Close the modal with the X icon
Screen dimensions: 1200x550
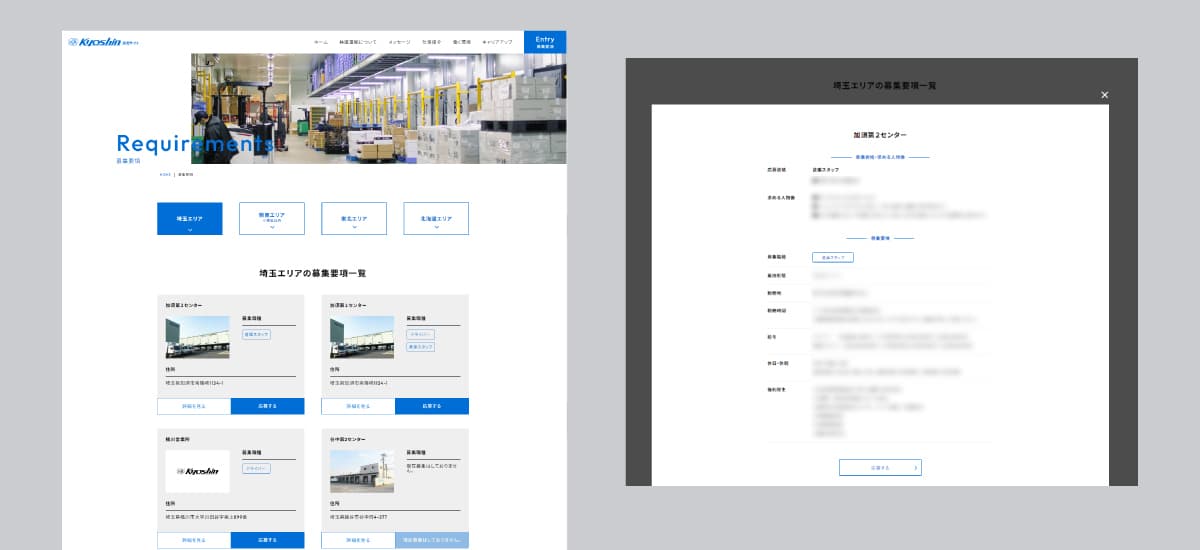click(1104, 95)
